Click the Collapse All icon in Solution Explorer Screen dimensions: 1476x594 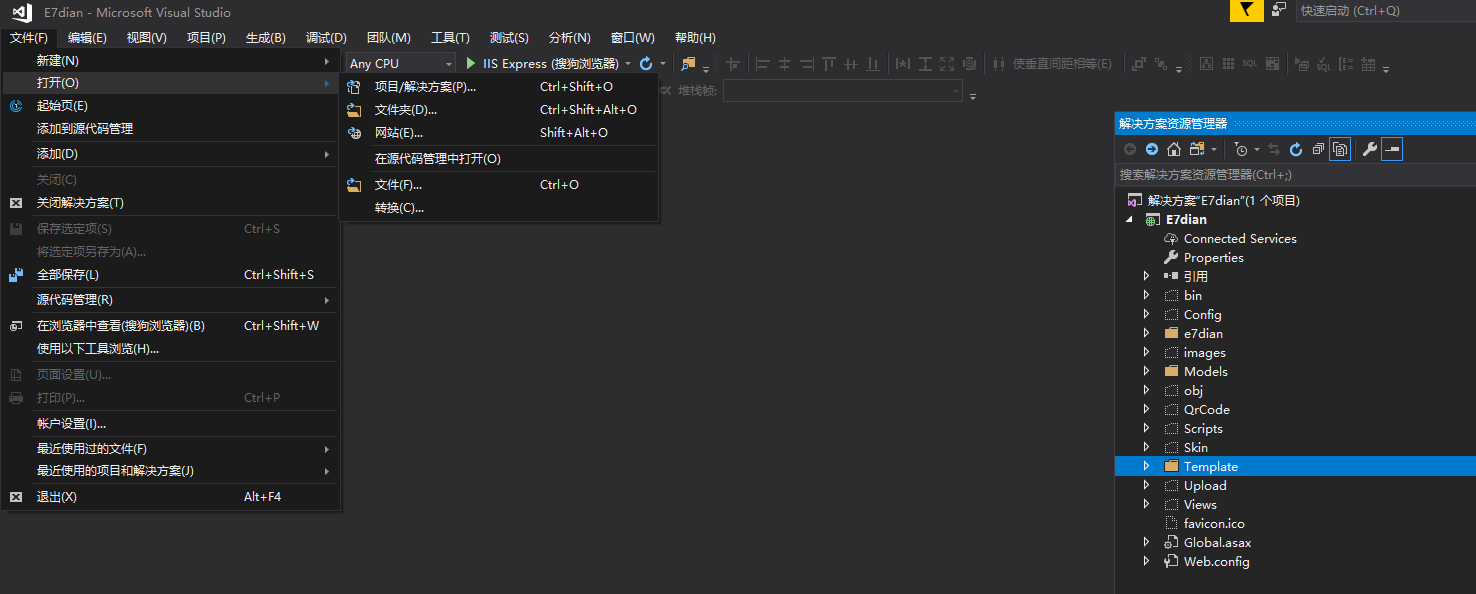pos(1318,149)
